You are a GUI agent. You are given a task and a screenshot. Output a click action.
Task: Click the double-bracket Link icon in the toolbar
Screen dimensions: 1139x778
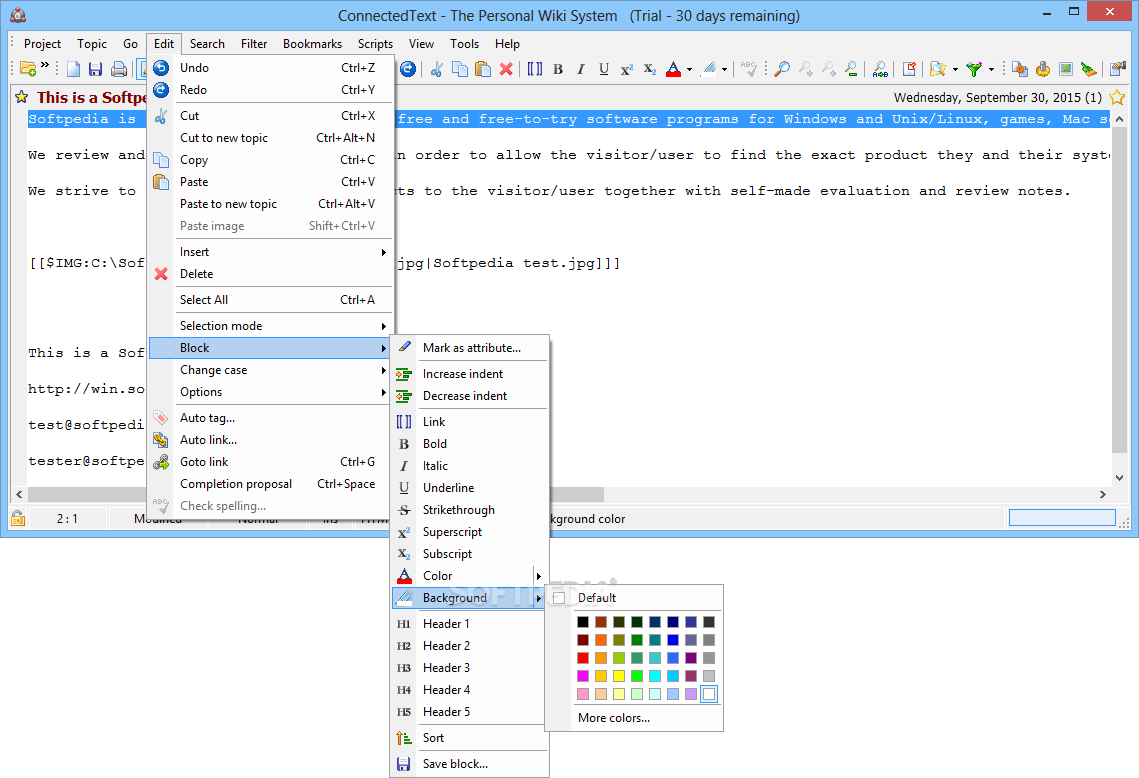pos(535,69)
